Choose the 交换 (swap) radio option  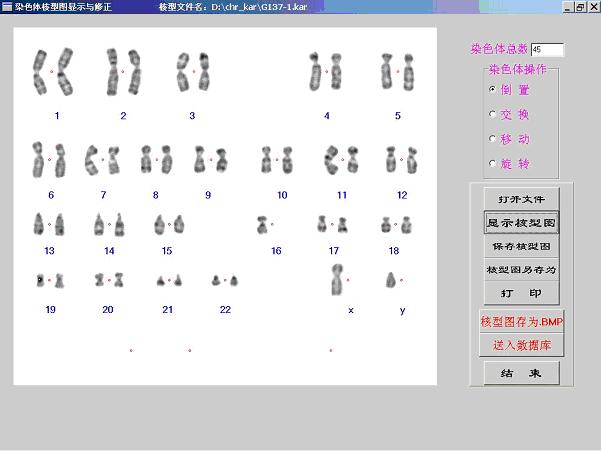click(492, 114)
